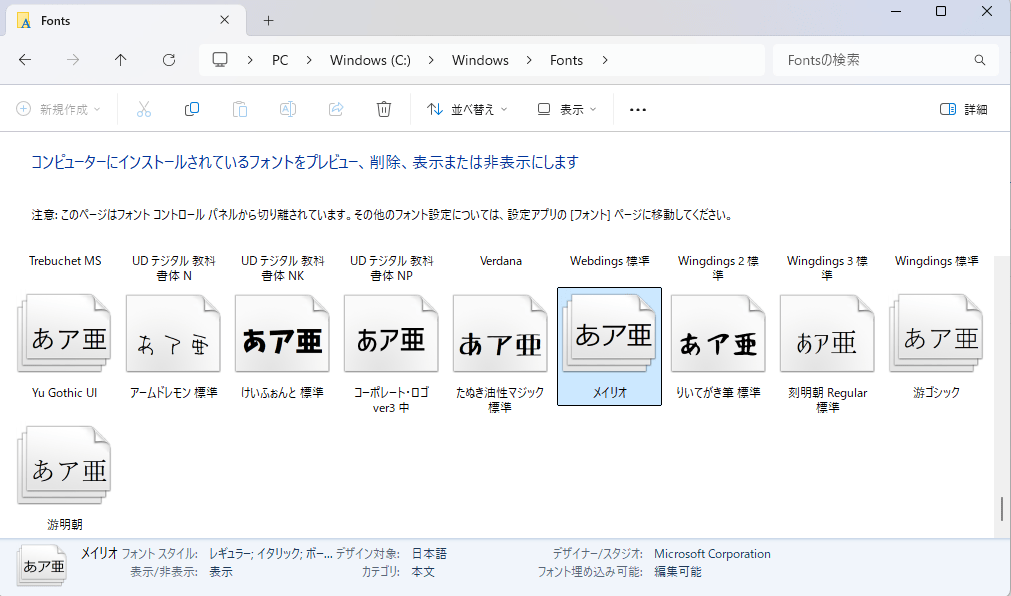Select the けいふぉんと 標準 font icon
Screen dimensions: 1011x596
pos(282,333)
